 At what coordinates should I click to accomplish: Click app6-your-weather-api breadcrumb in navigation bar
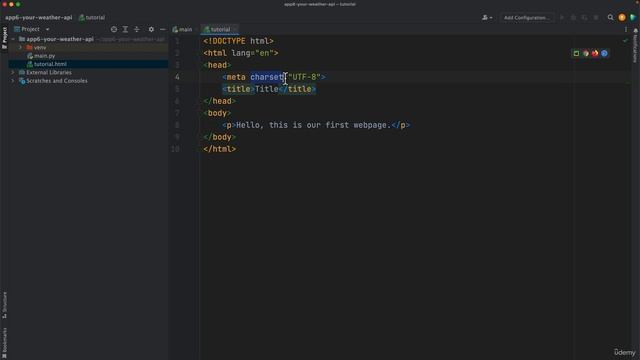click(38, 18)
